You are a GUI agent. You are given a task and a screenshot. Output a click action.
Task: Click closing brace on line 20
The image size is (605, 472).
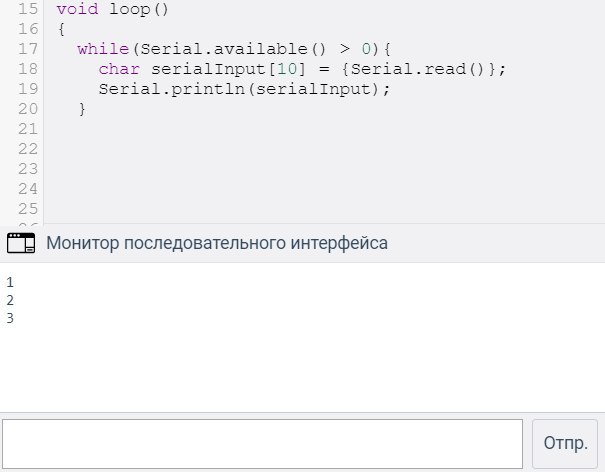(x=82, y=110)
